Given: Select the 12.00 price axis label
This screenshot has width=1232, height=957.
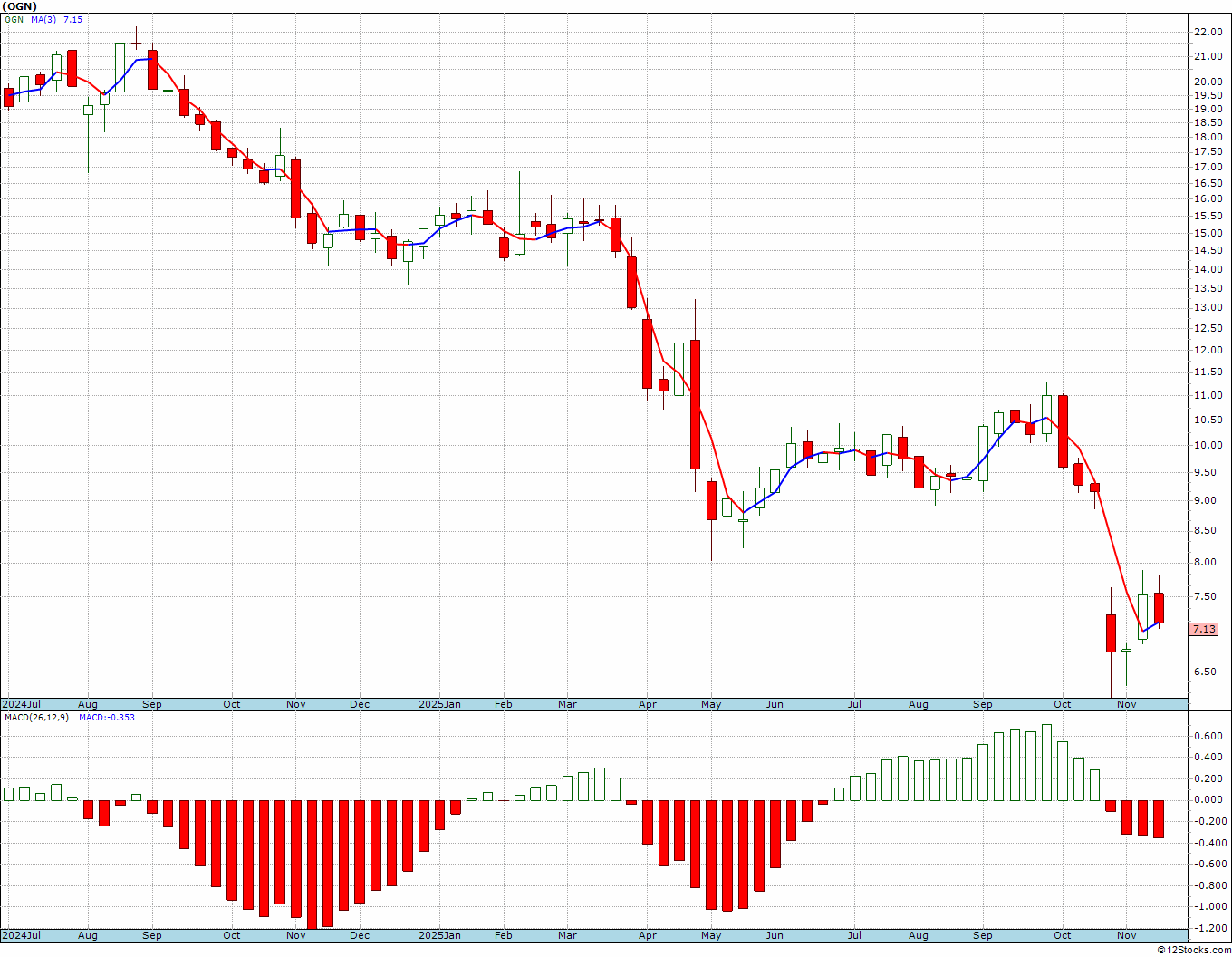Looking at the screenshot, I should 1208,350.
